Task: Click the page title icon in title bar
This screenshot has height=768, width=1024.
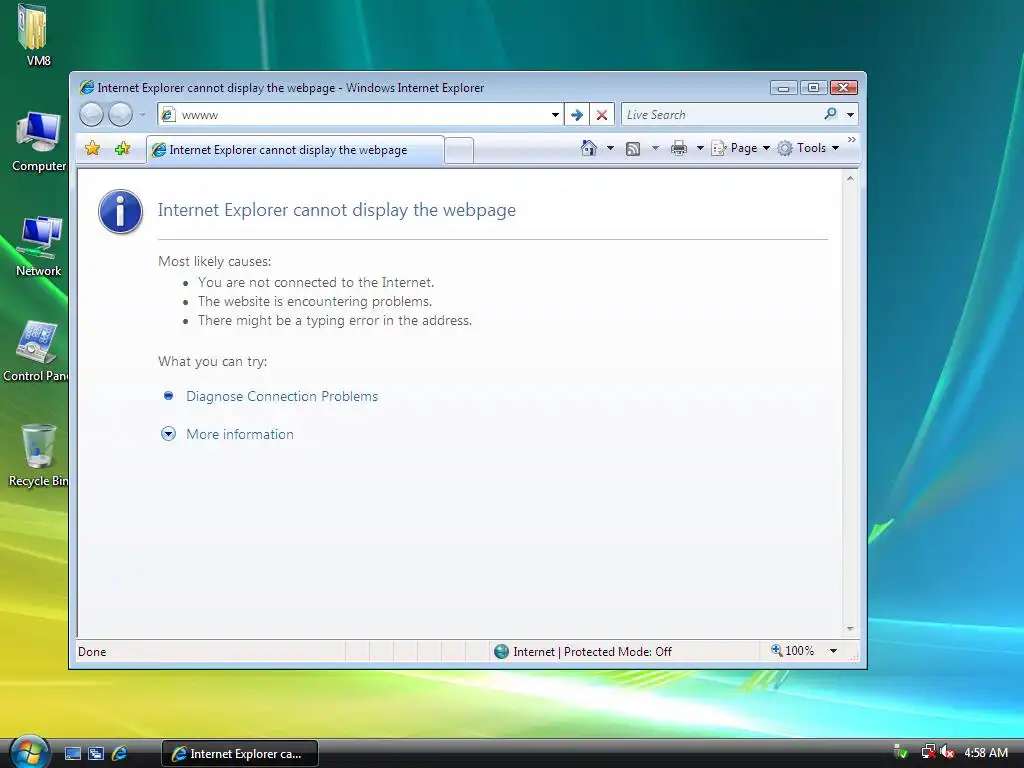Action: click(x=86, y=88)
